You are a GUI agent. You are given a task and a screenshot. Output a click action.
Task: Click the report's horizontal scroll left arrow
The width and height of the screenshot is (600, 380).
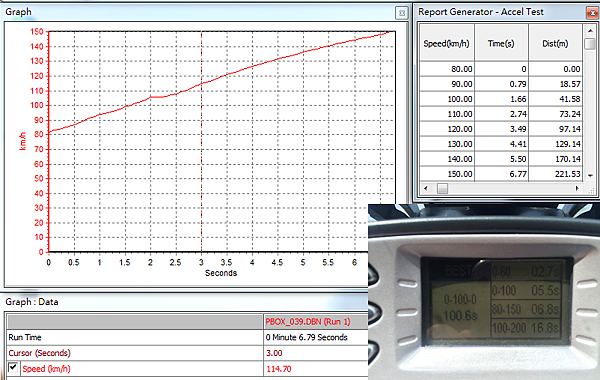426,188
